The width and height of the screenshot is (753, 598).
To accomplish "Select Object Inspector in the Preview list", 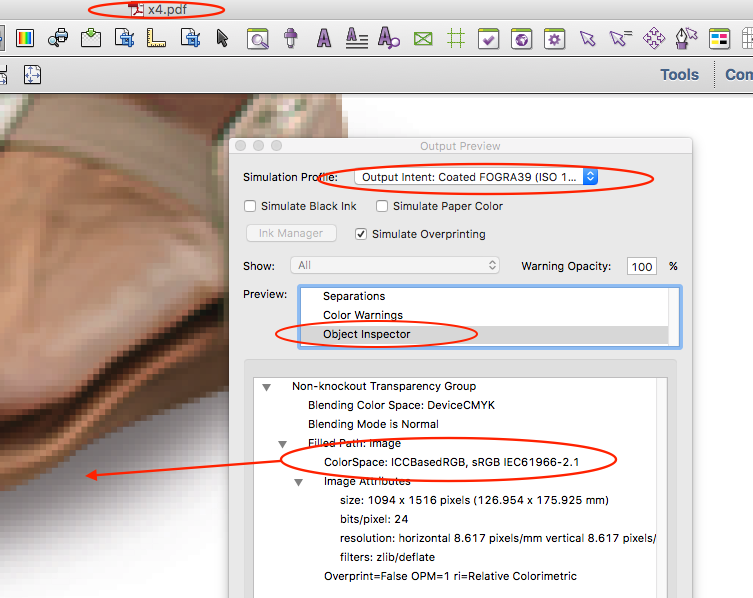I will pos(484,334).
